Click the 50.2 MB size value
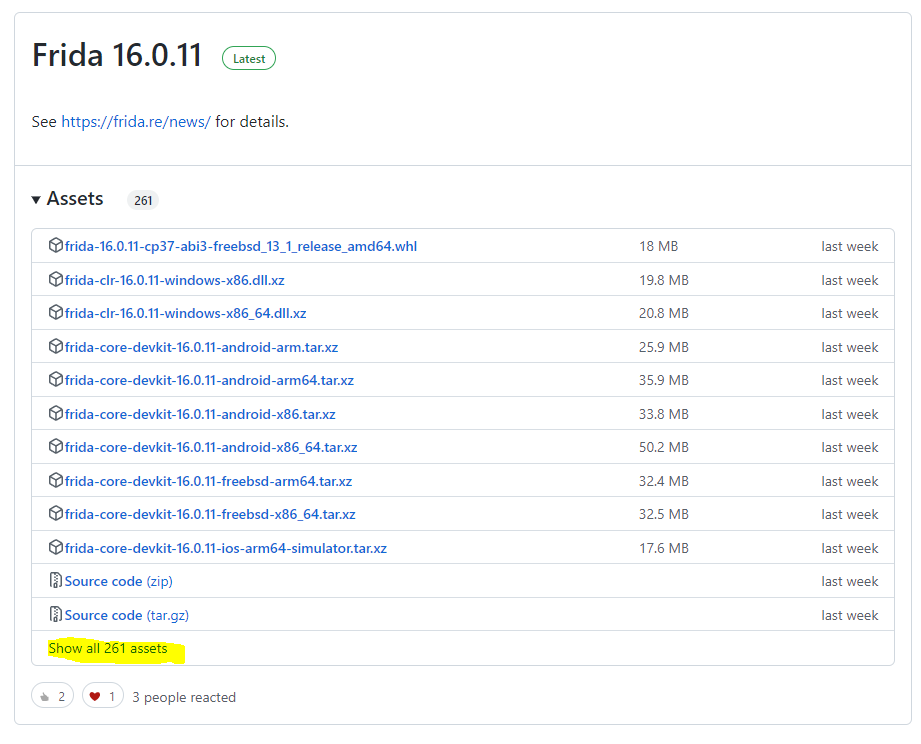Image resolution: width=921 pixels, height=744 pixels. (664, 447)
